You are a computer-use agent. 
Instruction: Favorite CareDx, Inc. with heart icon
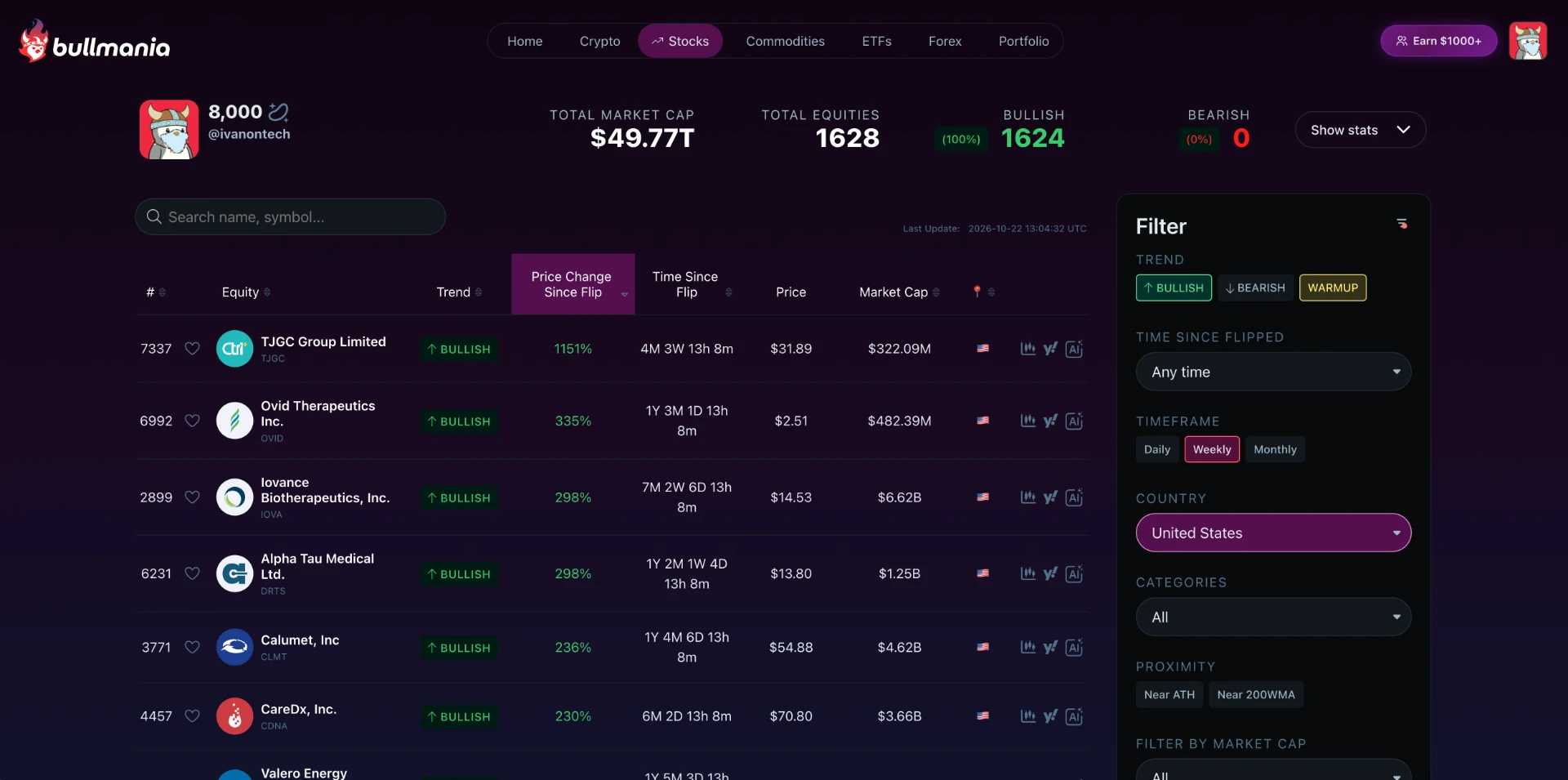(192, 716)
